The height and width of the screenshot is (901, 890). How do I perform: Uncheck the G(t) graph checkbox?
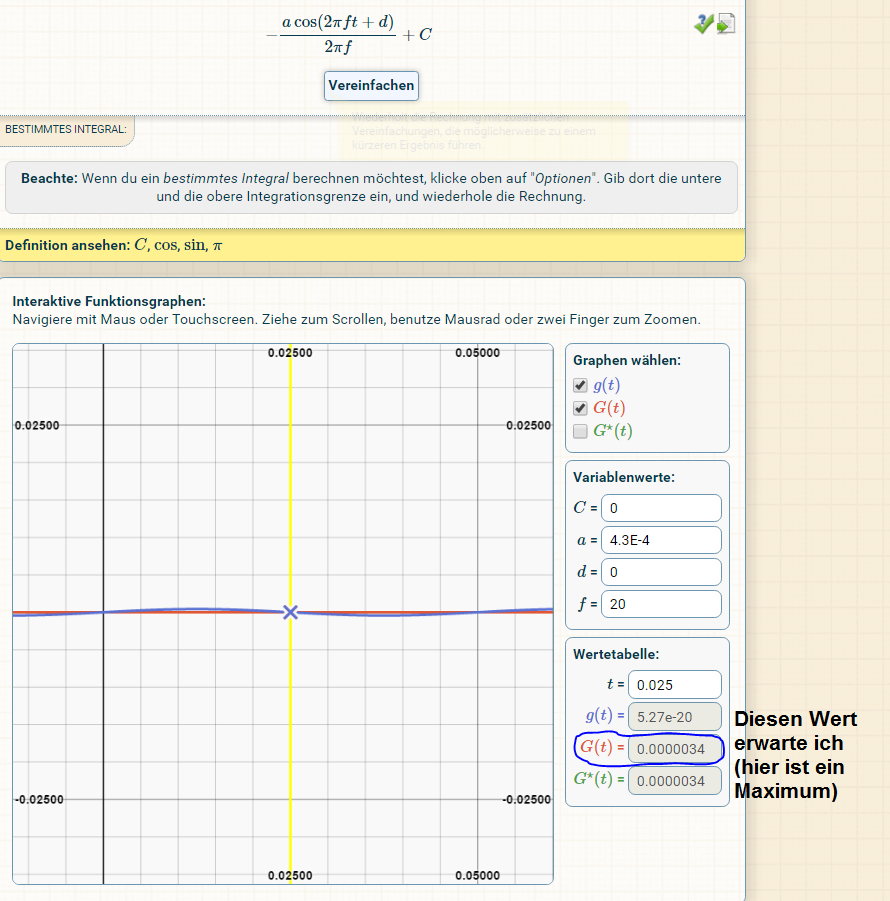tap(580, 408)
